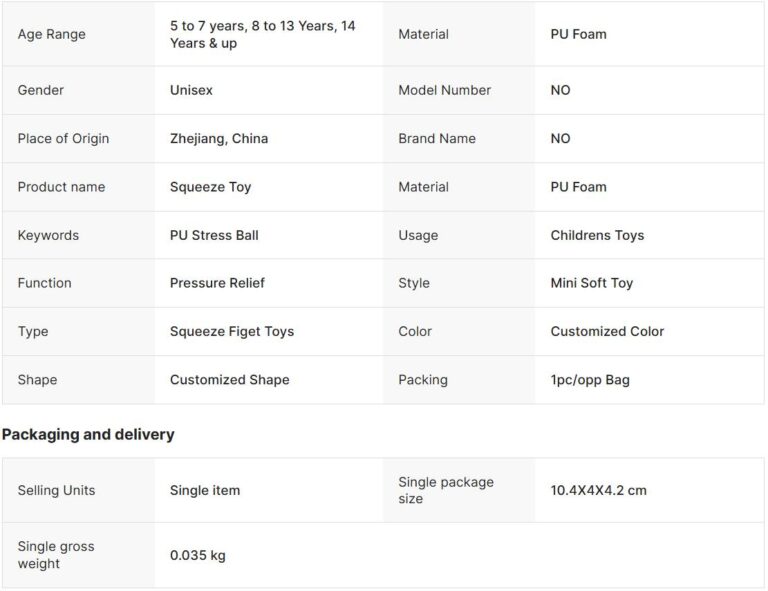Click the Single gross weight label

pos(54,555)
